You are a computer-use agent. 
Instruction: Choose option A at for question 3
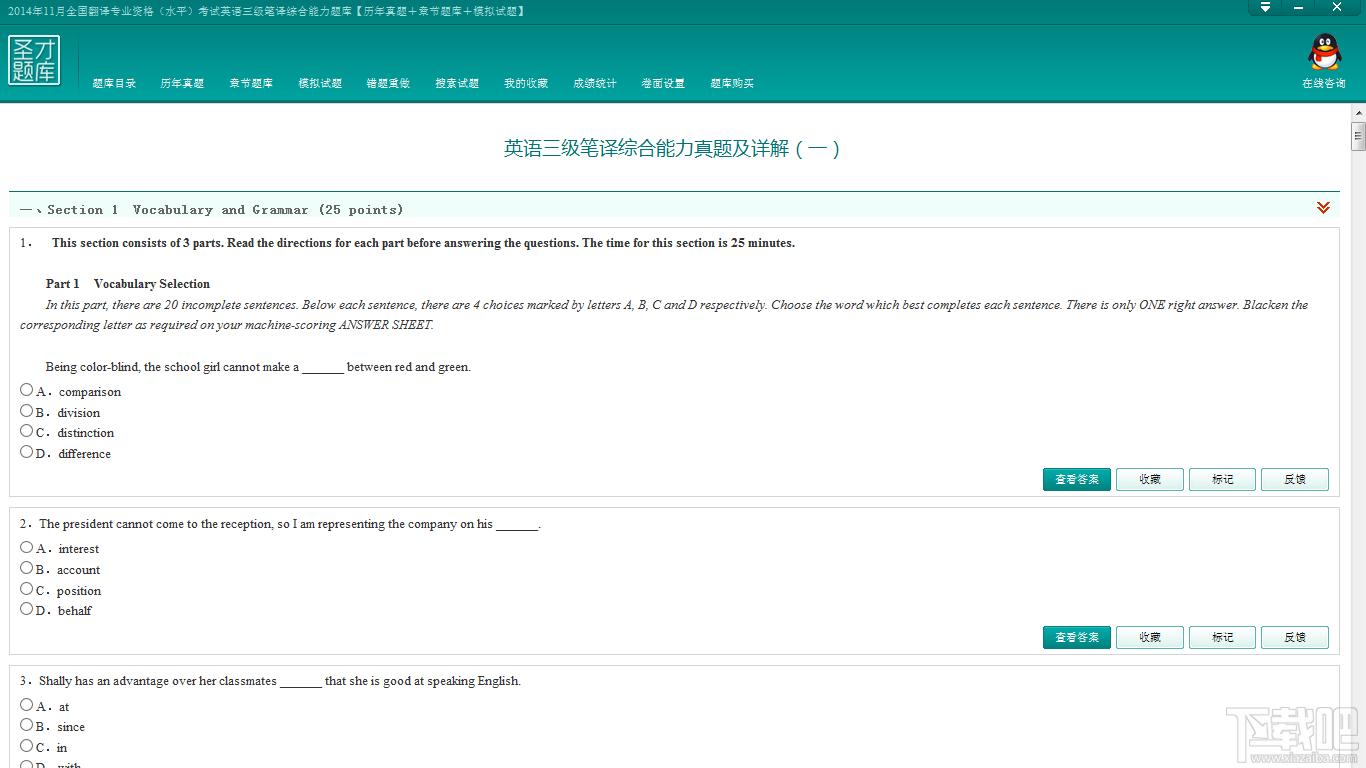pos(26,705)
